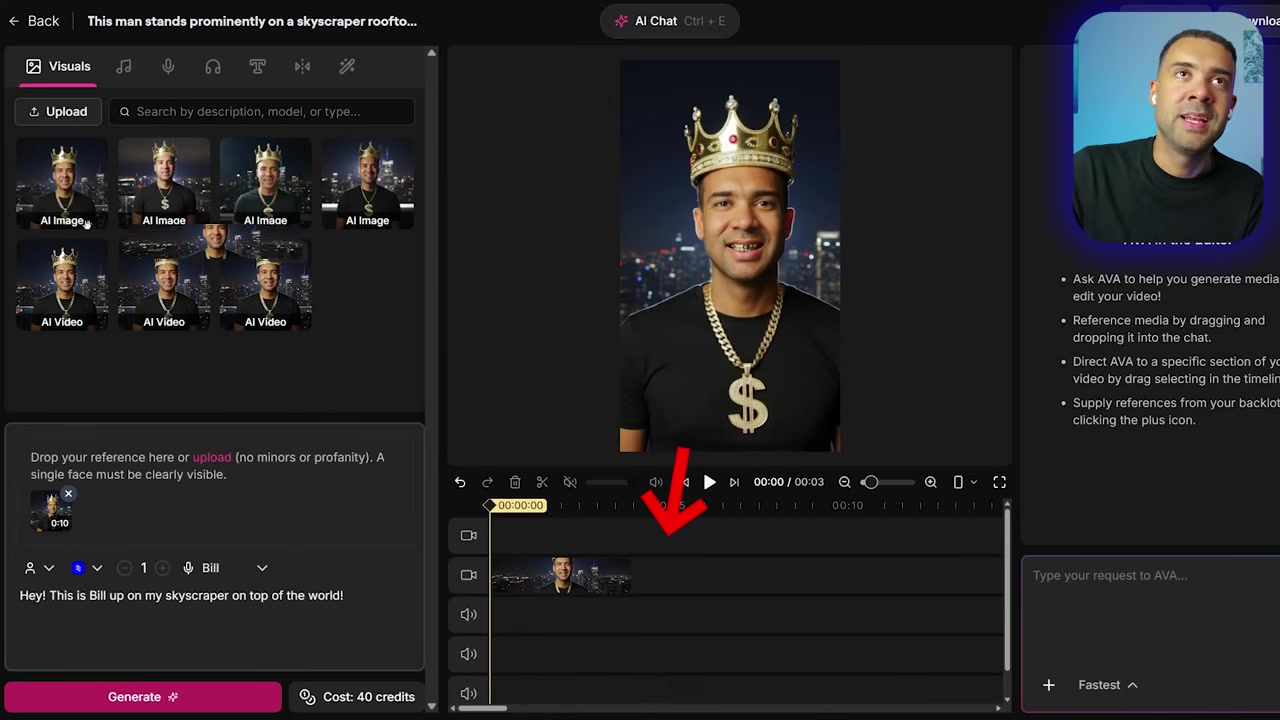Open the blue model selector dropdown
This screenshot has width=1280, height=720.
click(87, 568)
